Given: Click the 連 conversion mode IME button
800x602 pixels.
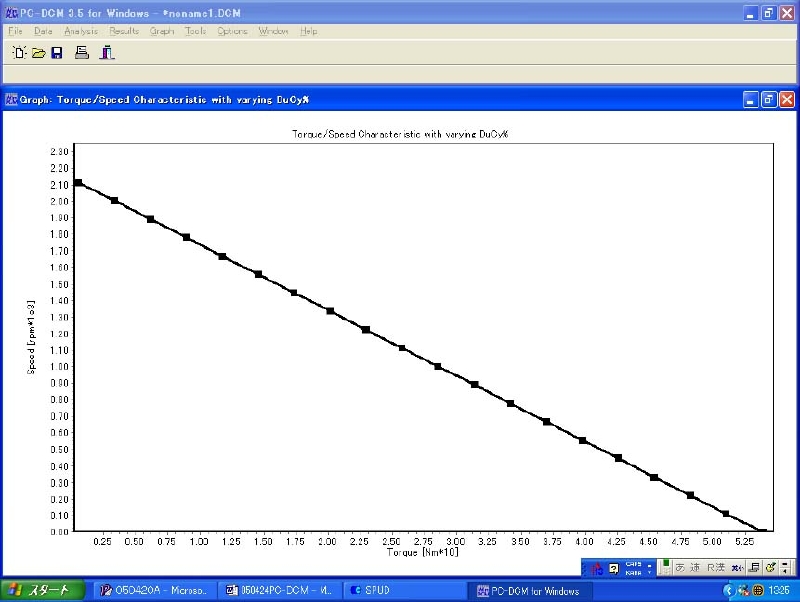Looking at the screenshot, I should (695, 567).
